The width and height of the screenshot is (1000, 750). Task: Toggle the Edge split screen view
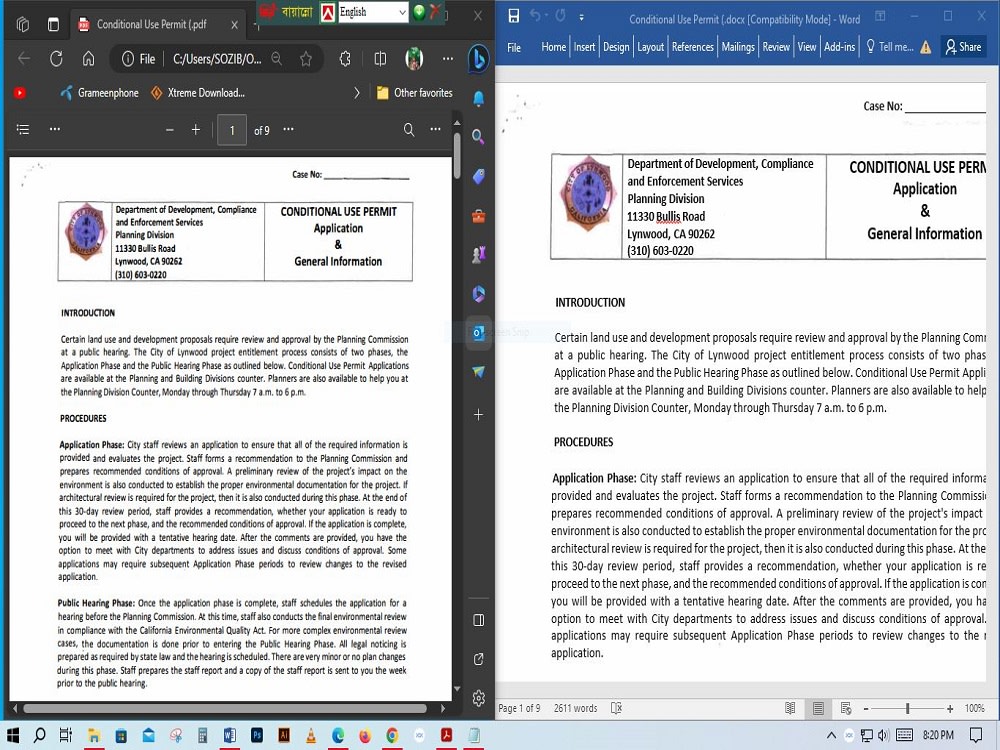tap(380, 59)
